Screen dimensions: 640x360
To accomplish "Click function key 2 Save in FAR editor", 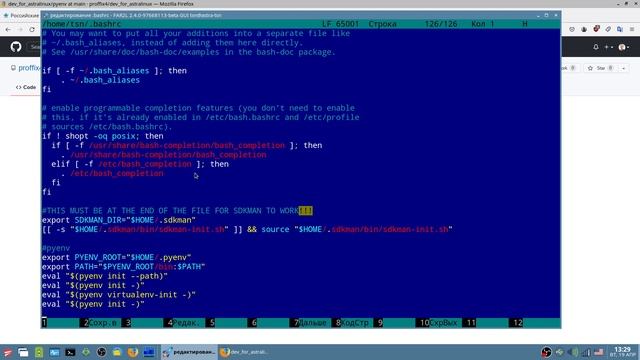I will 100,323.
